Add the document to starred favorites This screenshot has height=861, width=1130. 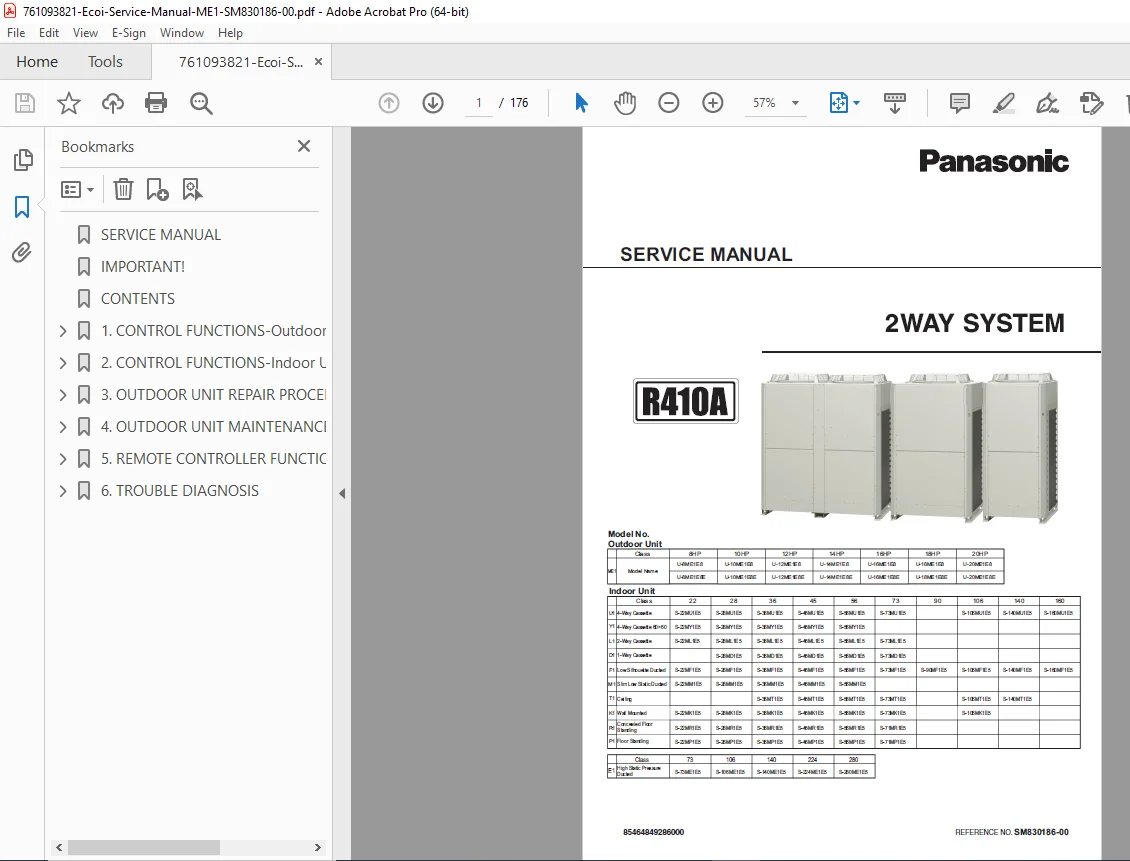coord(69,103)
